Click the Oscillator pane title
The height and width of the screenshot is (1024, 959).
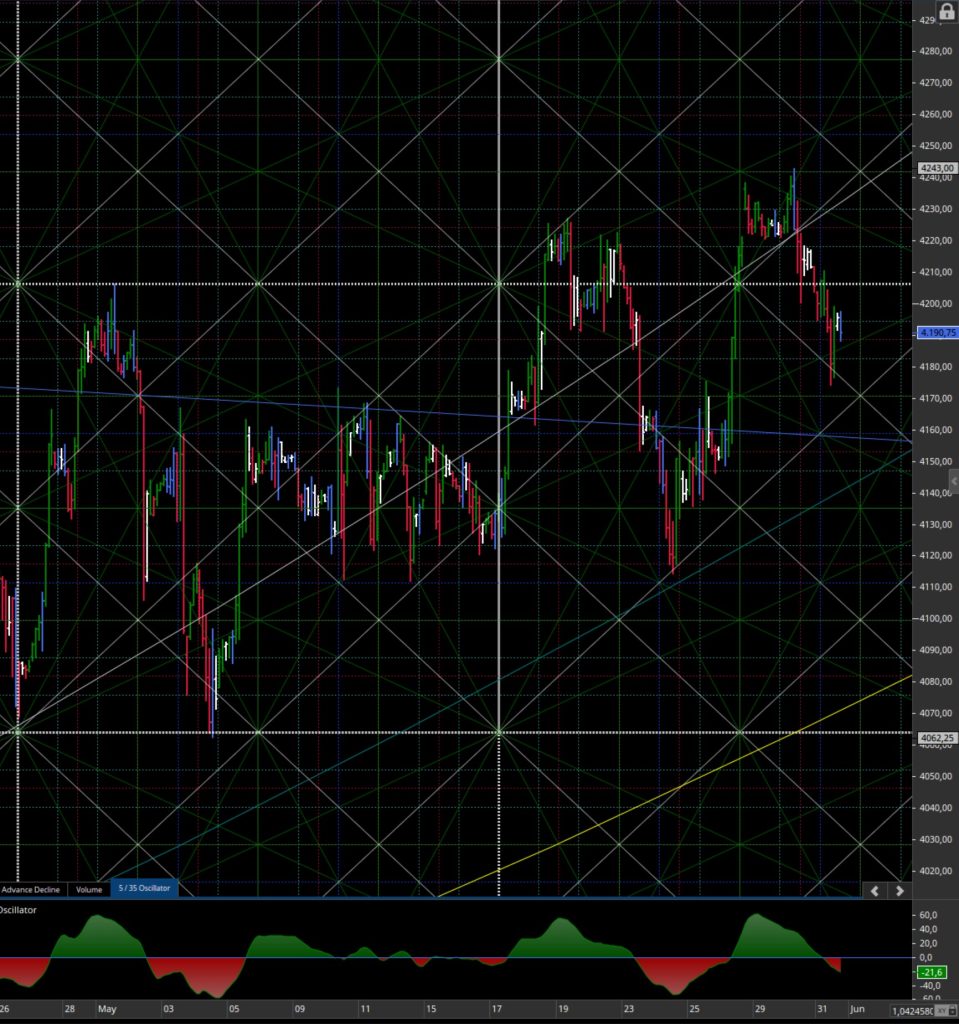tap(18, 910)
